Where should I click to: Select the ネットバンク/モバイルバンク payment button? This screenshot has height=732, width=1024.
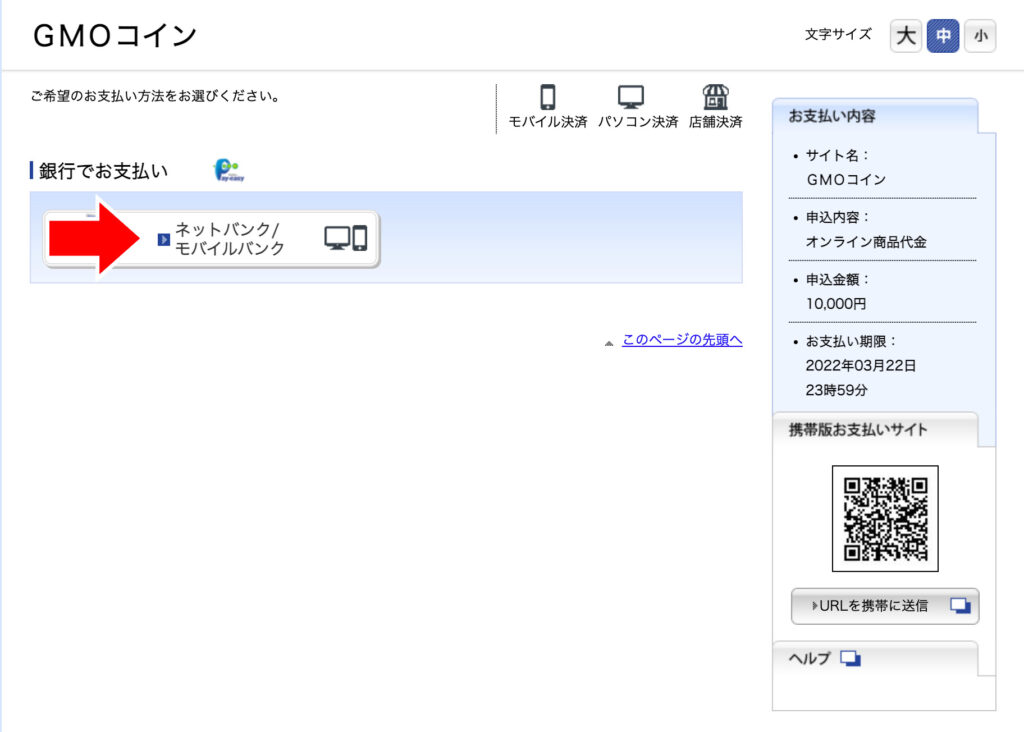tap(211, 239)
